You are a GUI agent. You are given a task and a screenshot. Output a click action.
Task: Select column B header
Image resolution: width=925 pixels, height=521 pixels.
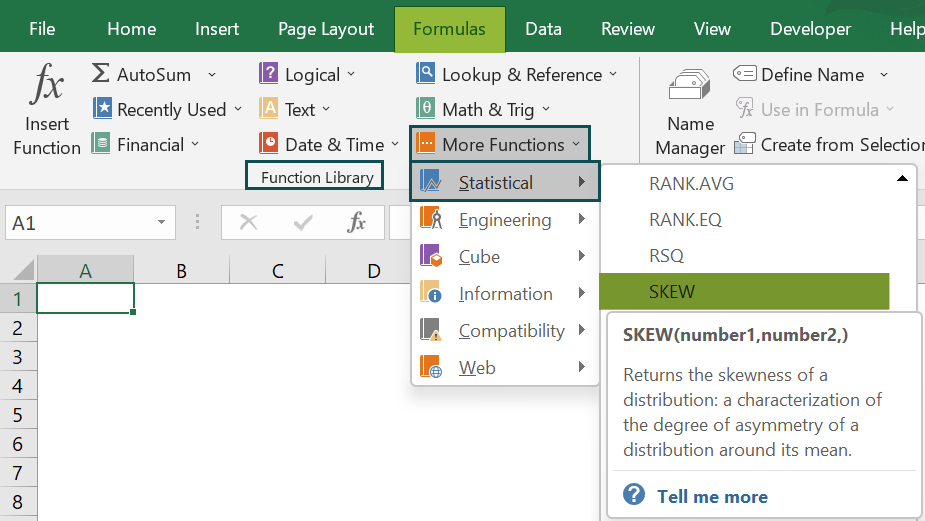181,270
